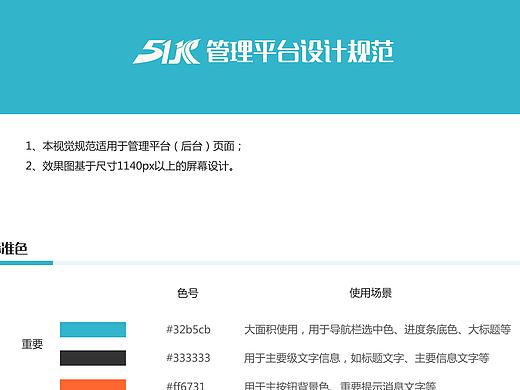Pick the orange #ff6731 color swatch

tap(93, 385)
